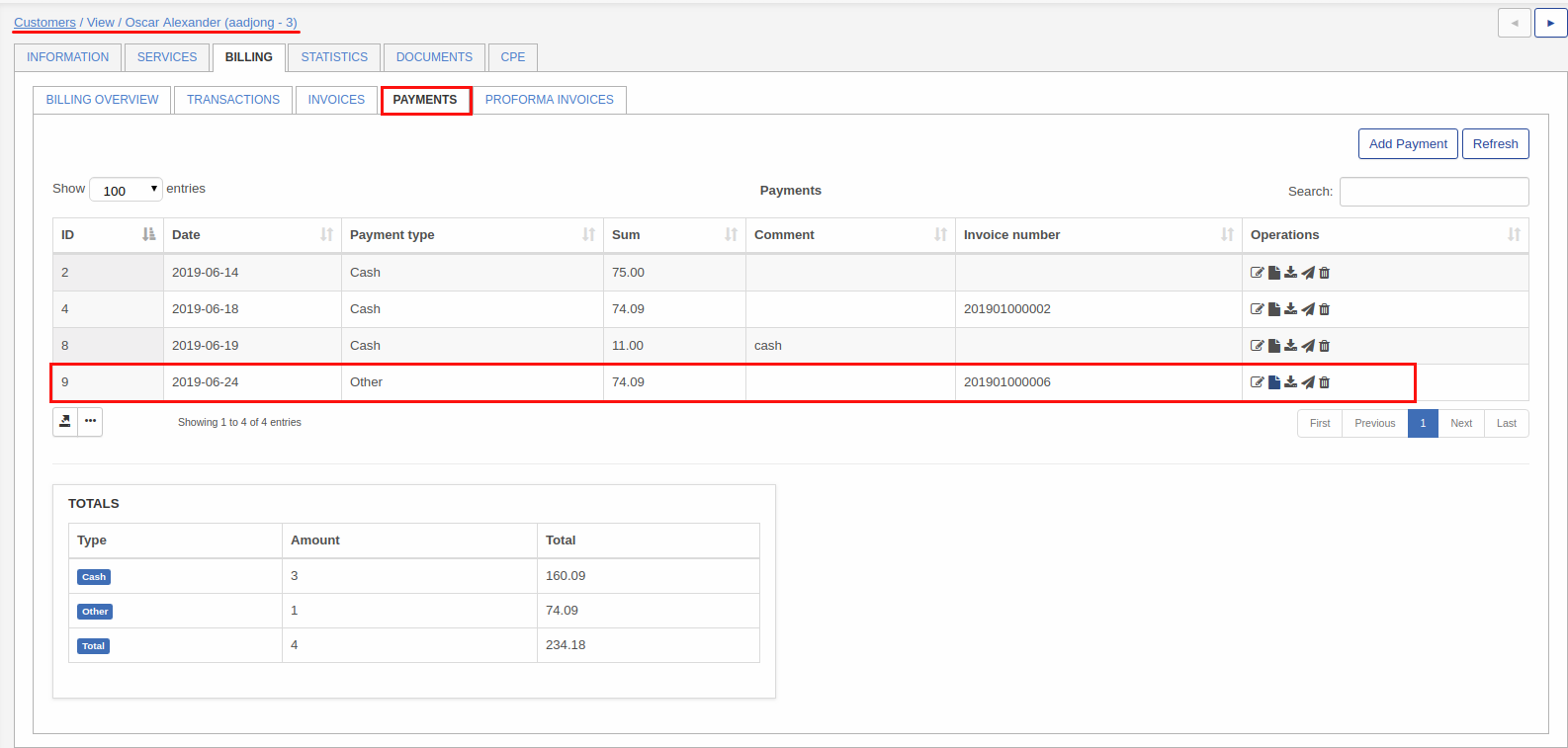1568x748 pixels.
Task: Click the 2019-06-19 date cell
Action: [x=252, y=346]
